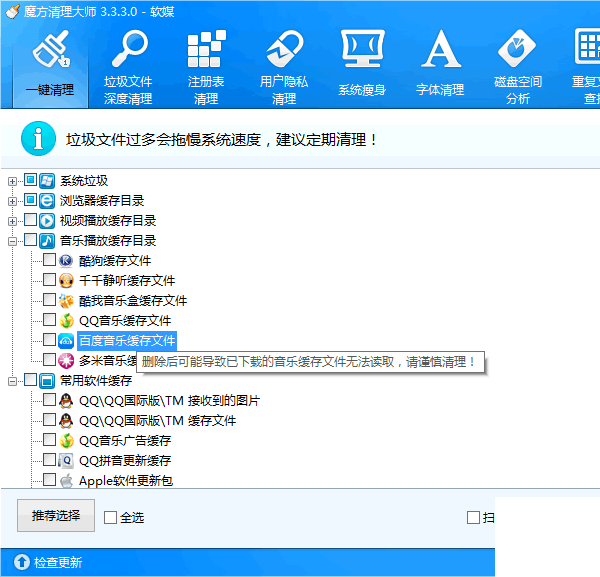Screen dimensions: 600x577
Task: Collapse the 音乐播放缓存目录 tree node
Action: 12,241
